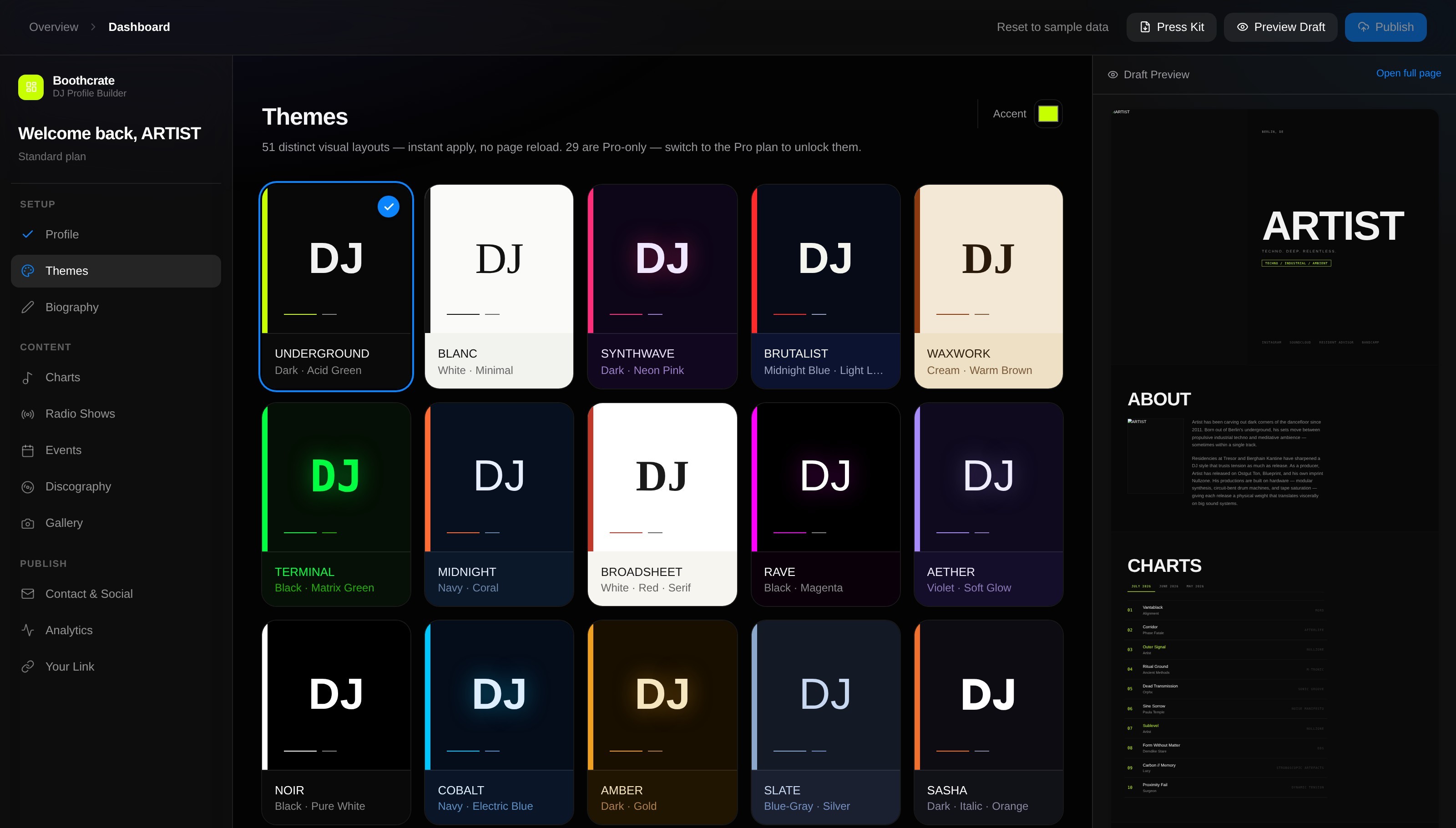
Task: Go to Biography in sidebar
Action: pos(116,307)
